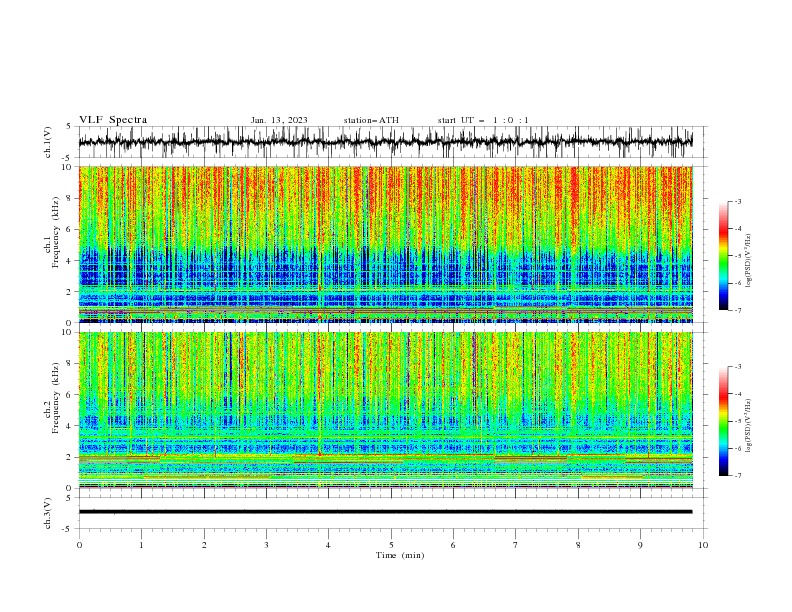Screen dimensions: 792x612
Task: Click the ch.1 Frequency (kHz) axis label
Action: (x=52, y=232)
